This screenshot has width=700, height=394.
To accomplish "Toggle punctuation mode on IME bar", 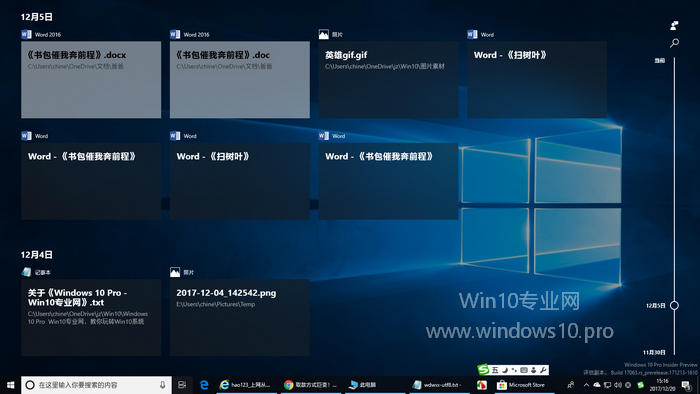I will tap(514, 370).
